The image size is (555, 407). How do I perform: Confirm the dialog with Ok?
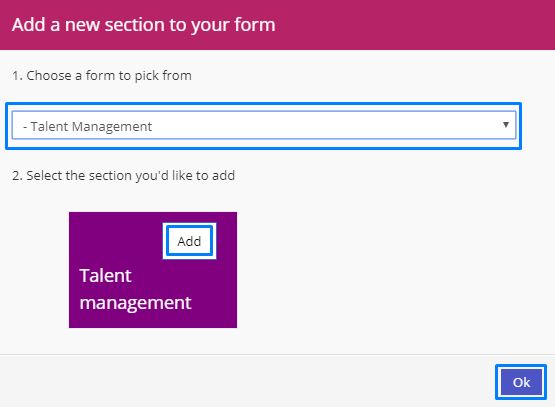point(521,382)
